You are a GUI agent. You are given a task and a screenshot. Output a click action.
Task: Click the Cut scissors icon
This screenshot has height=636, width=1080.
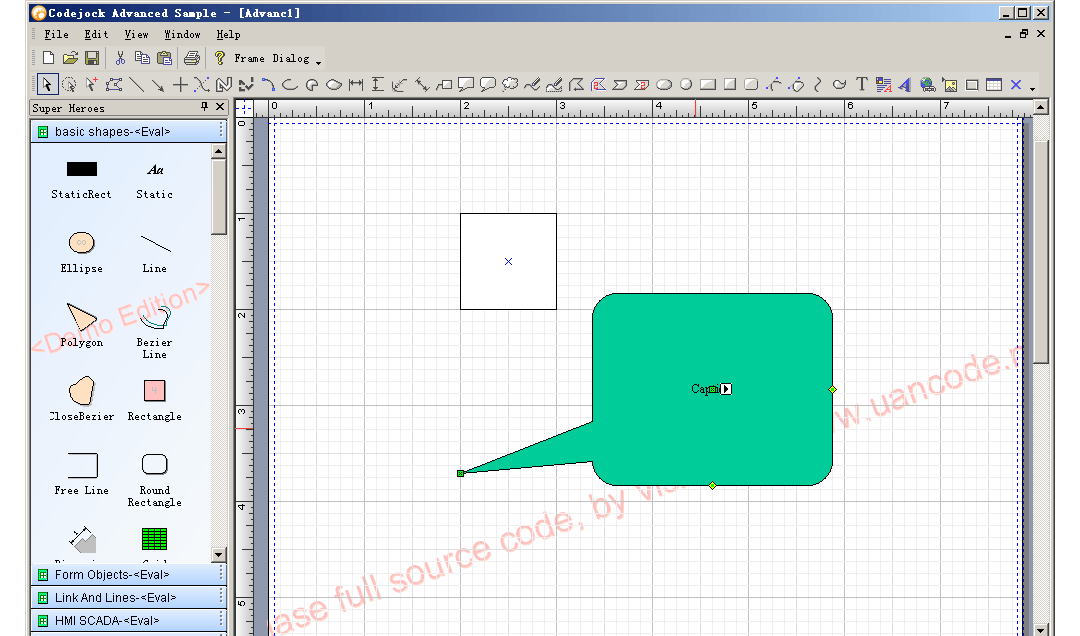pyautogui.click(x=121, y=59)
